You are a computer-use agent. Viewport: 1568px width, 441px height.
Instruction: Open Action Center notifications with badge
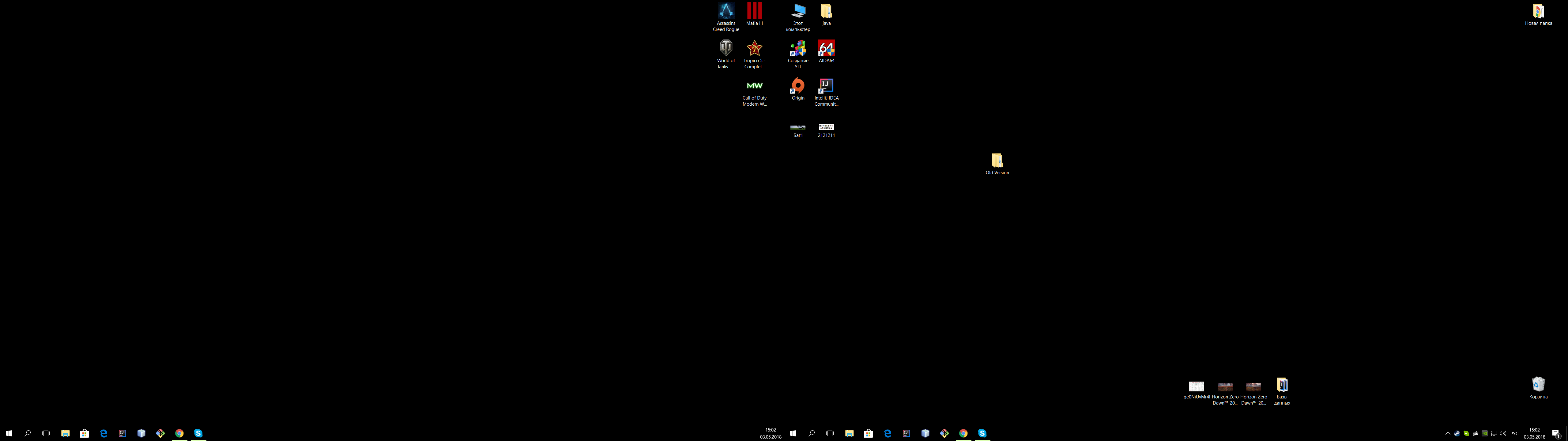(1556, 434)
